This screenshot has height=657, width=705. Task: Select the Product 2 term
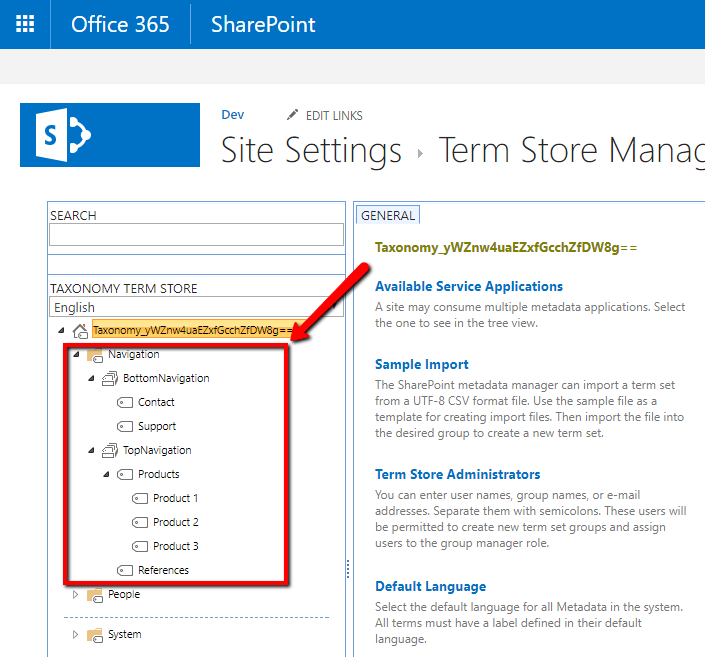point(175,522)
